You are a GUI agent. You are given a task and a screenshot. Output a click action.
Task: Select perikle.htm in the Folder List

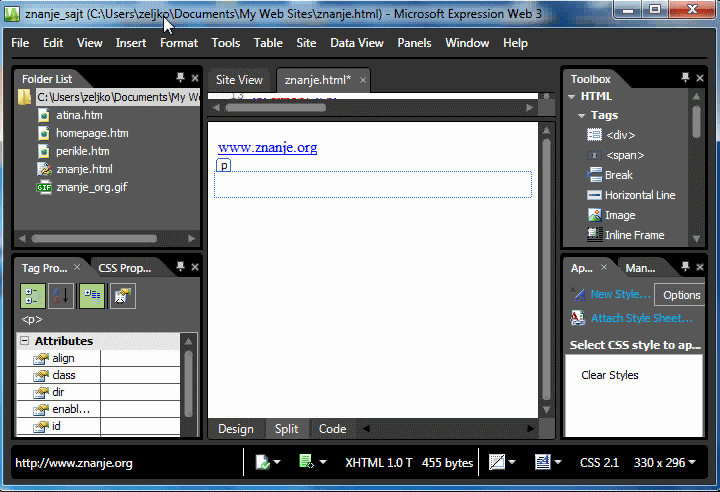click(82, 151)
